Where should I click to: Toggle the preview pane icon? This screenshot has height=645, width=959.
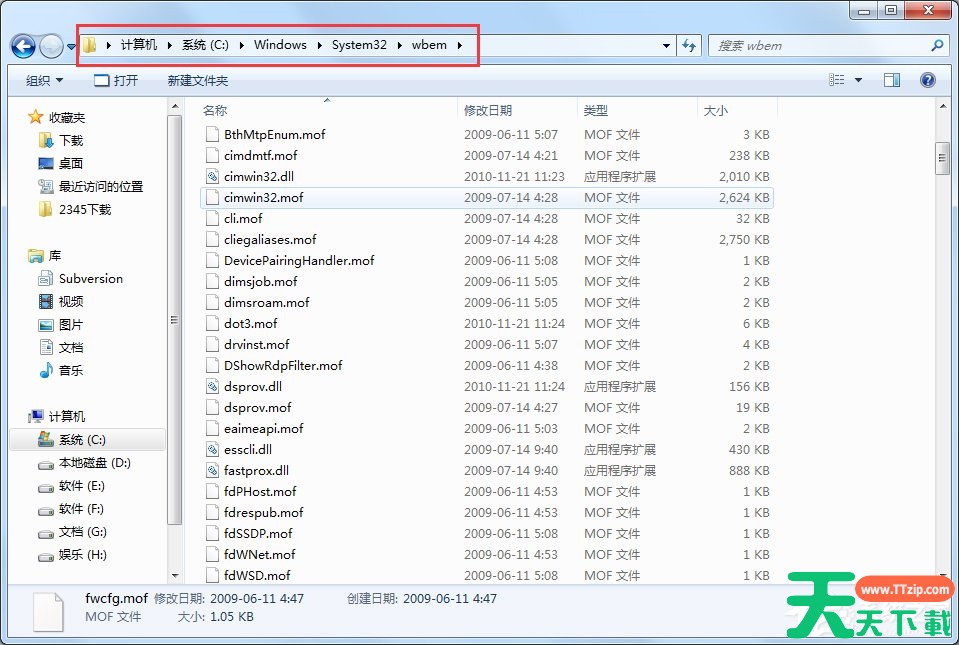892,80
